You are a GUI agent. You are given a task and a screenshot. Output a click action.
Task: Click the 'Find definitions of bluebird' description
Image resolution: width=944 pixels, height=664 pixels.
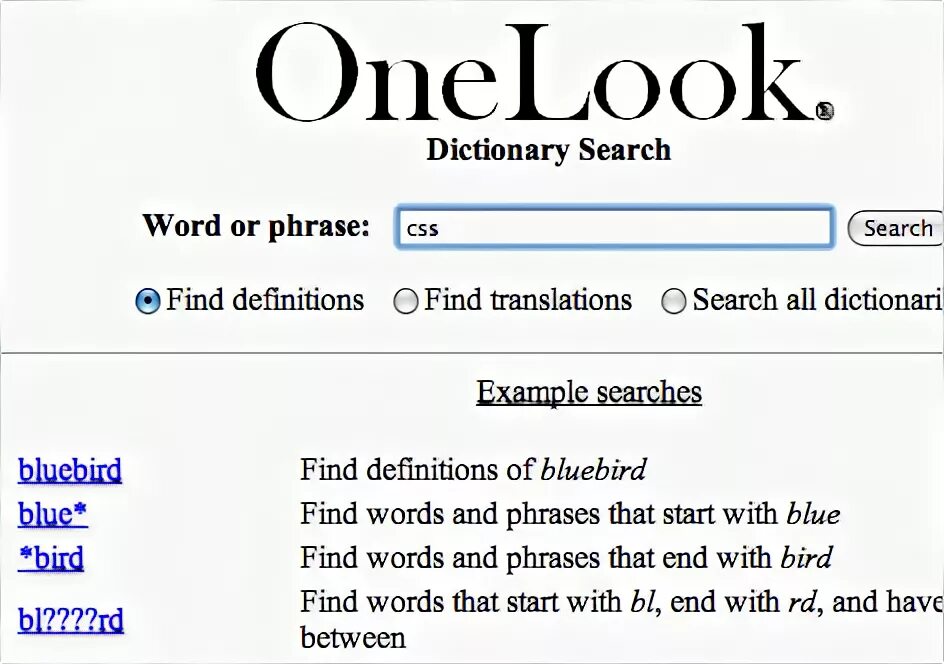click(473, 470)
